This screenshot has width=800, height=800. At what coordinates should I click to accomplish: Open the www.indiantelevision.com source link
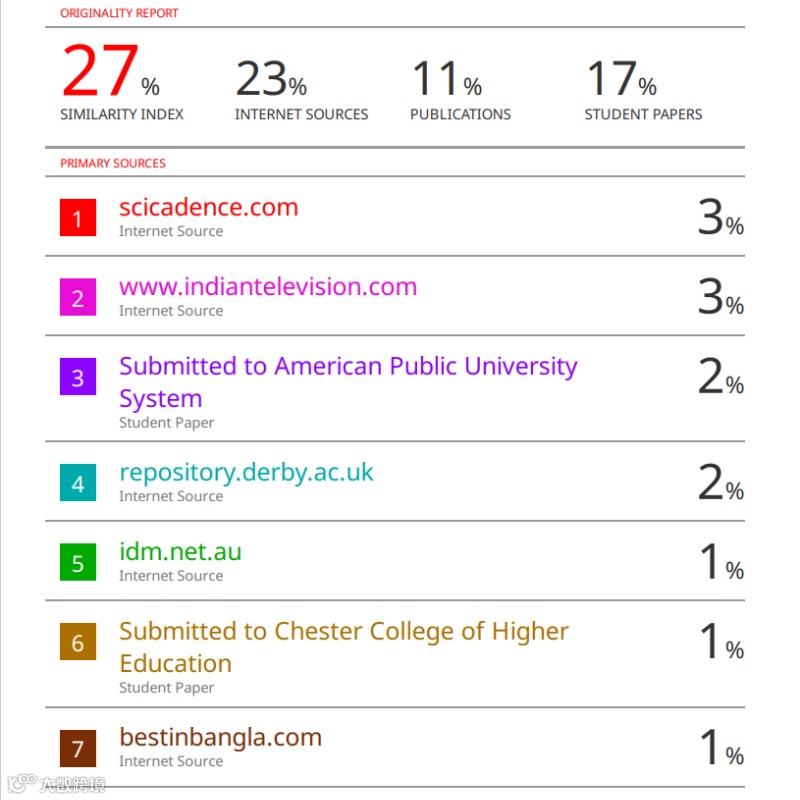tap(268, 287)
